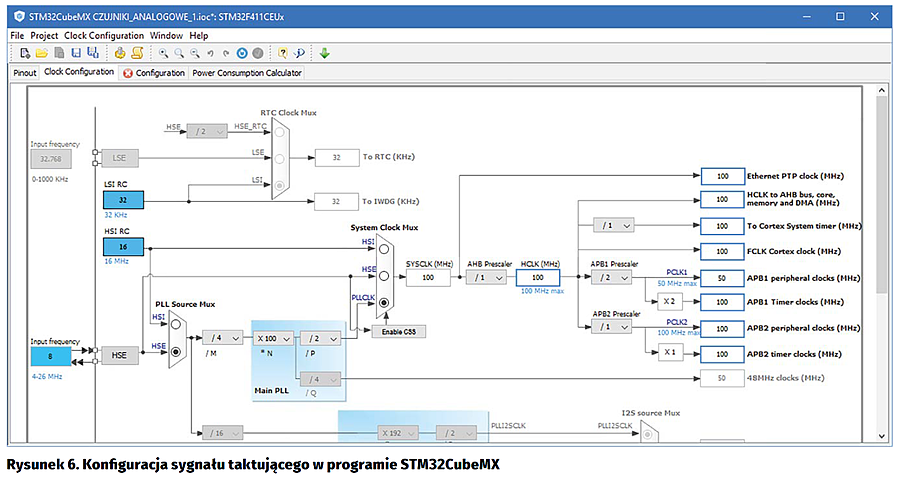Open the PLL /M divider dropdown
Screen dimensions: 900x477
pyautogui.click(x=222, y=337)
